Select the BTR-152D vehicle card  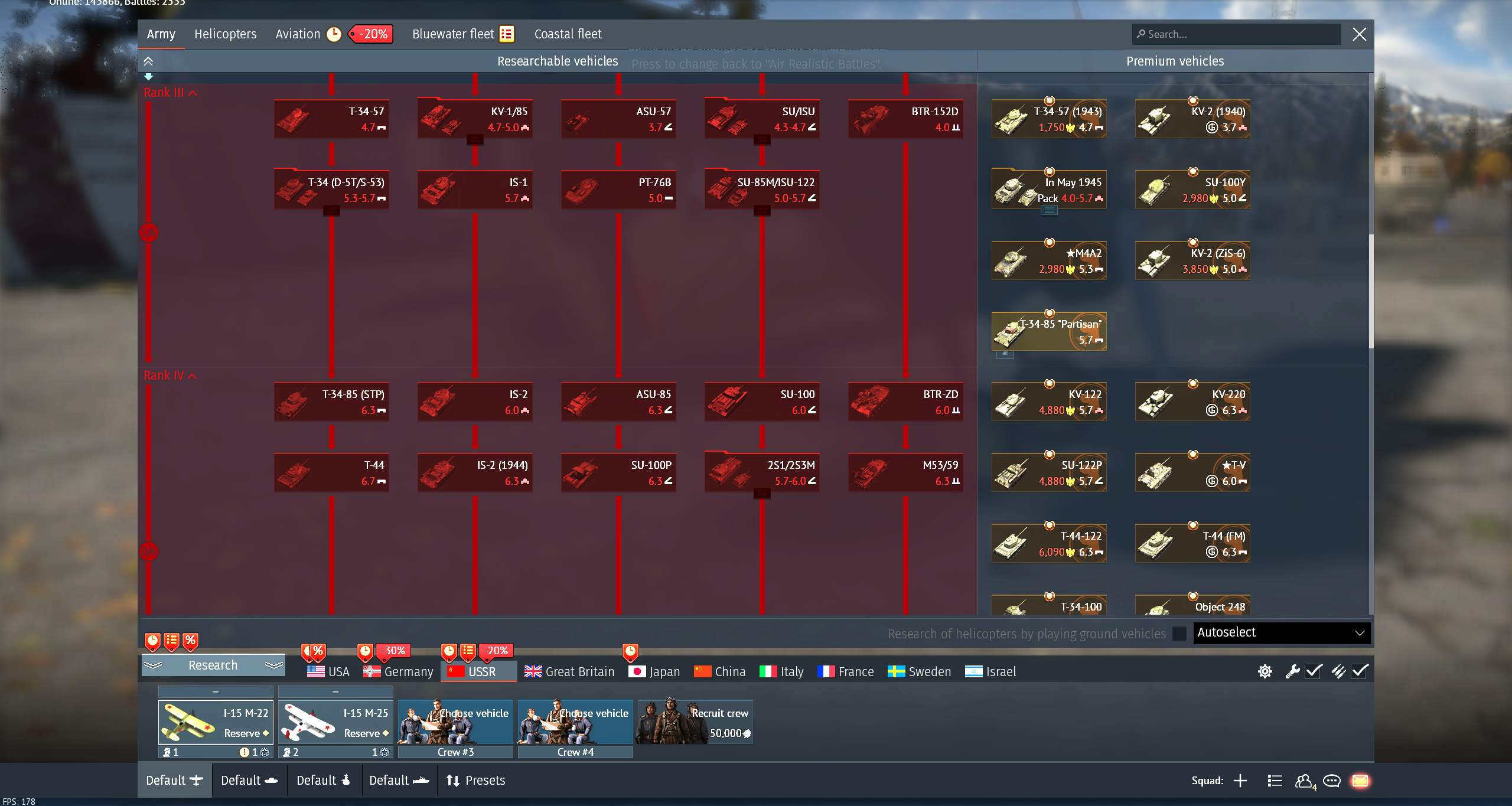905,119
